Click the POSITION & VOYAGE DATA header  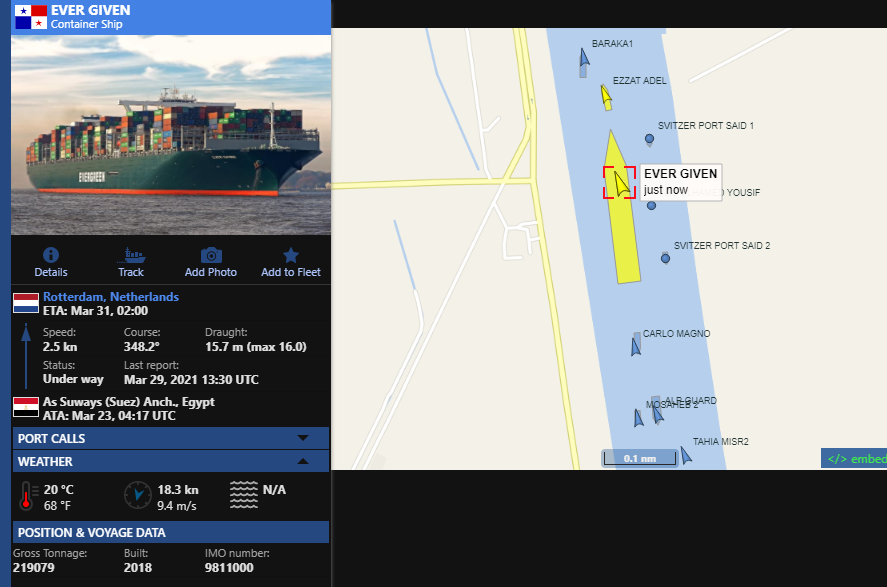click(170, 533)
